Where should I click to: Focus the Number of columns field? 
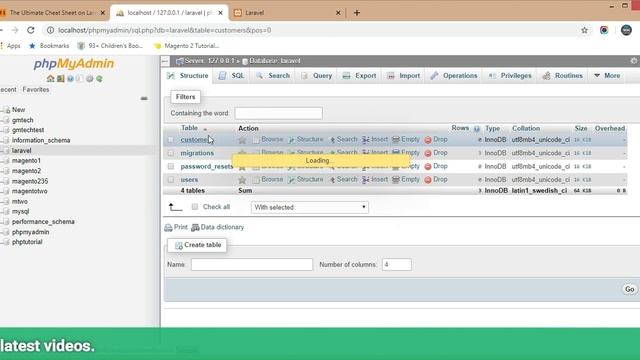(x=397, y=264)
